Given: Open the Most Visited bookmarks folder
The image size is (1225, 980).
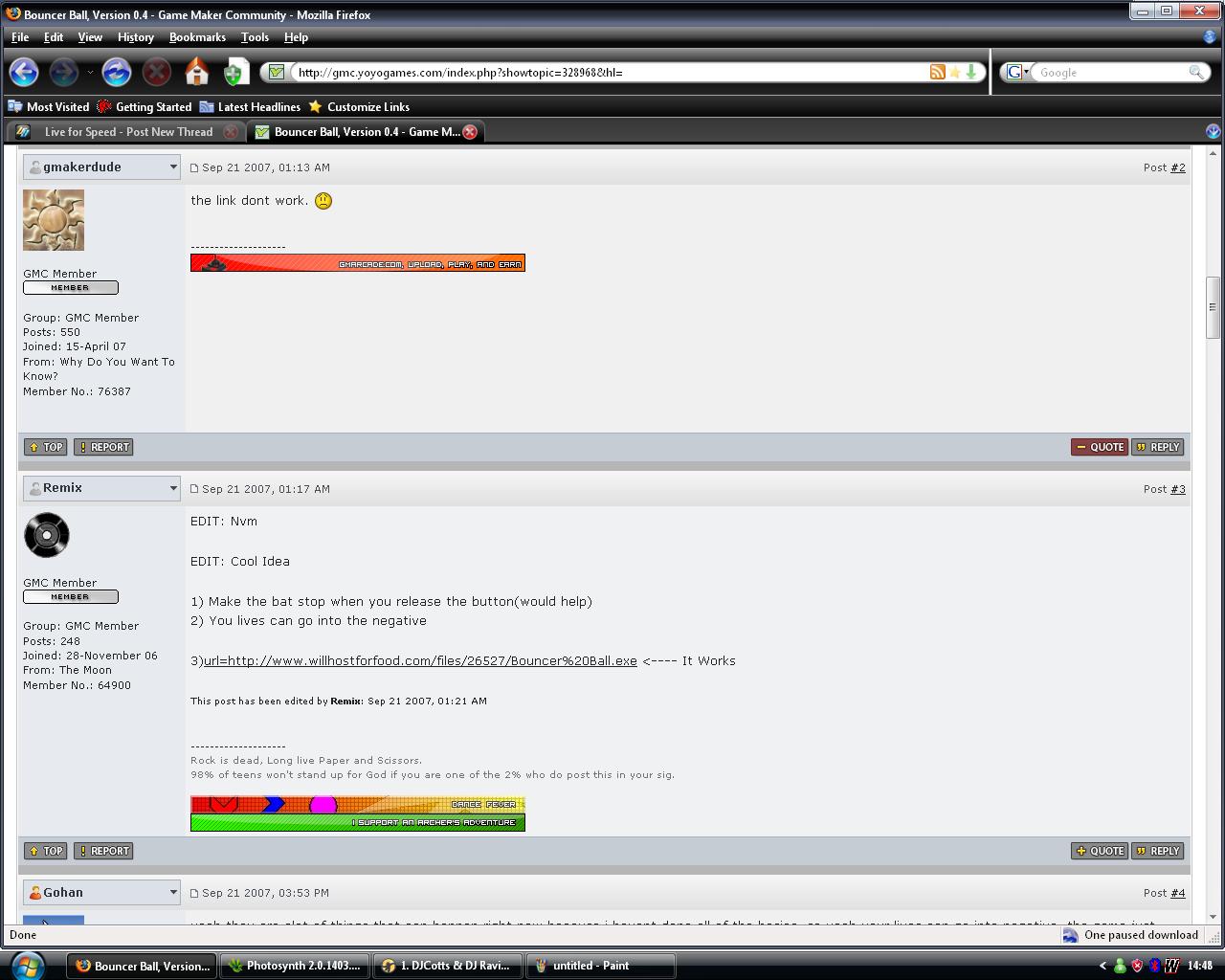Looking at the screenshot, I should 49,107.
